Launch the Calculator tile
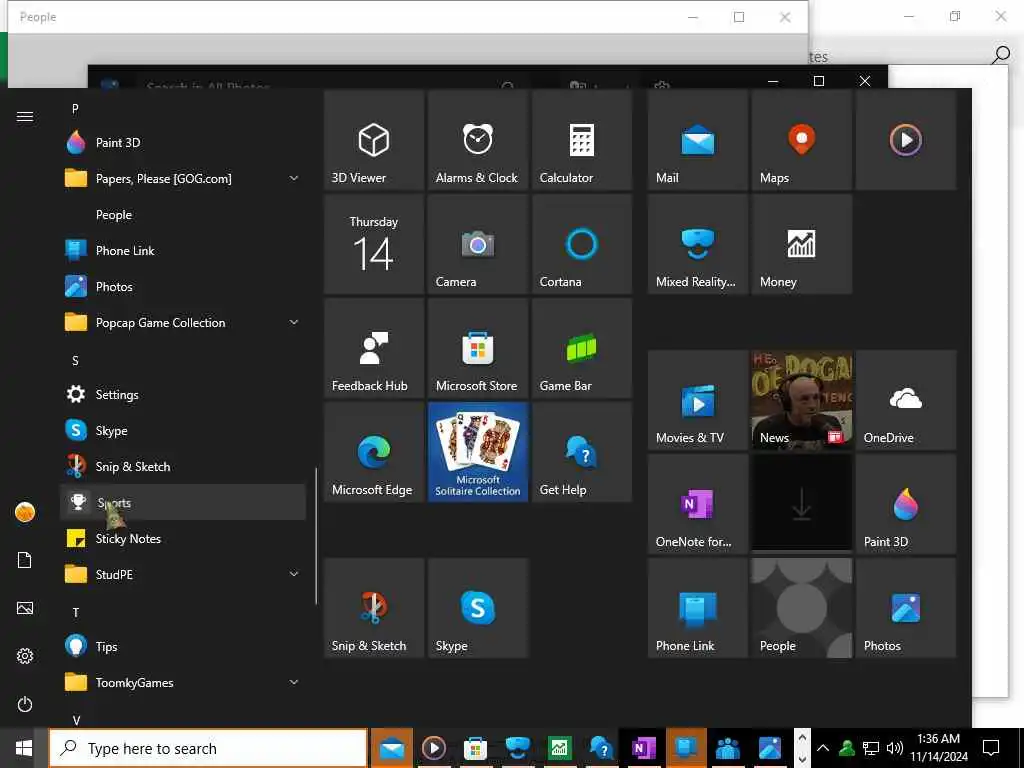This screenshot has width=1024, height=768. (581, 140)
